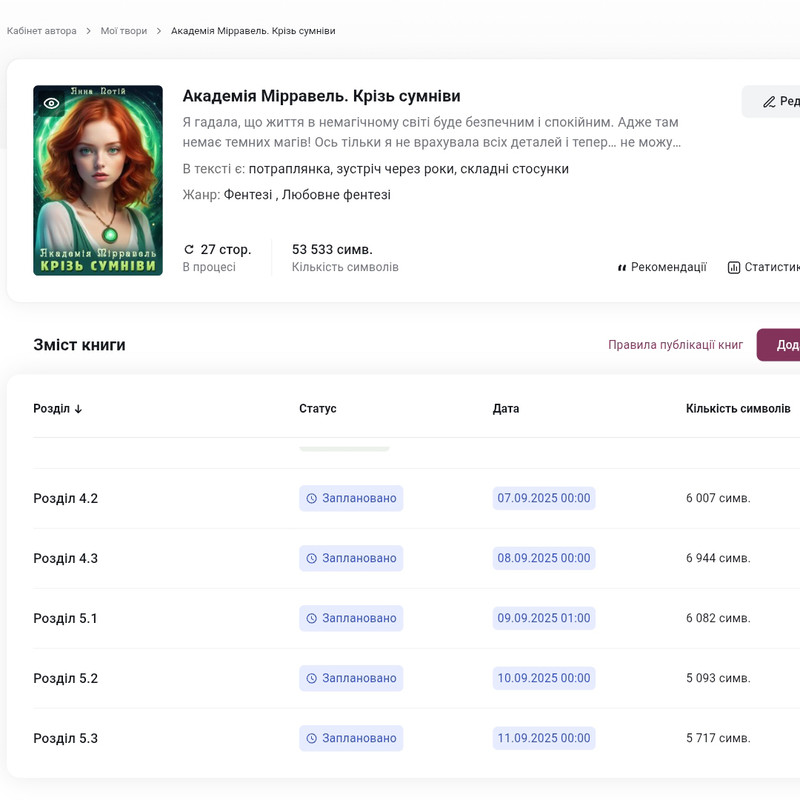
Task: Click Заплановано badge for Розділ 4.2
Action: point(351,498)
